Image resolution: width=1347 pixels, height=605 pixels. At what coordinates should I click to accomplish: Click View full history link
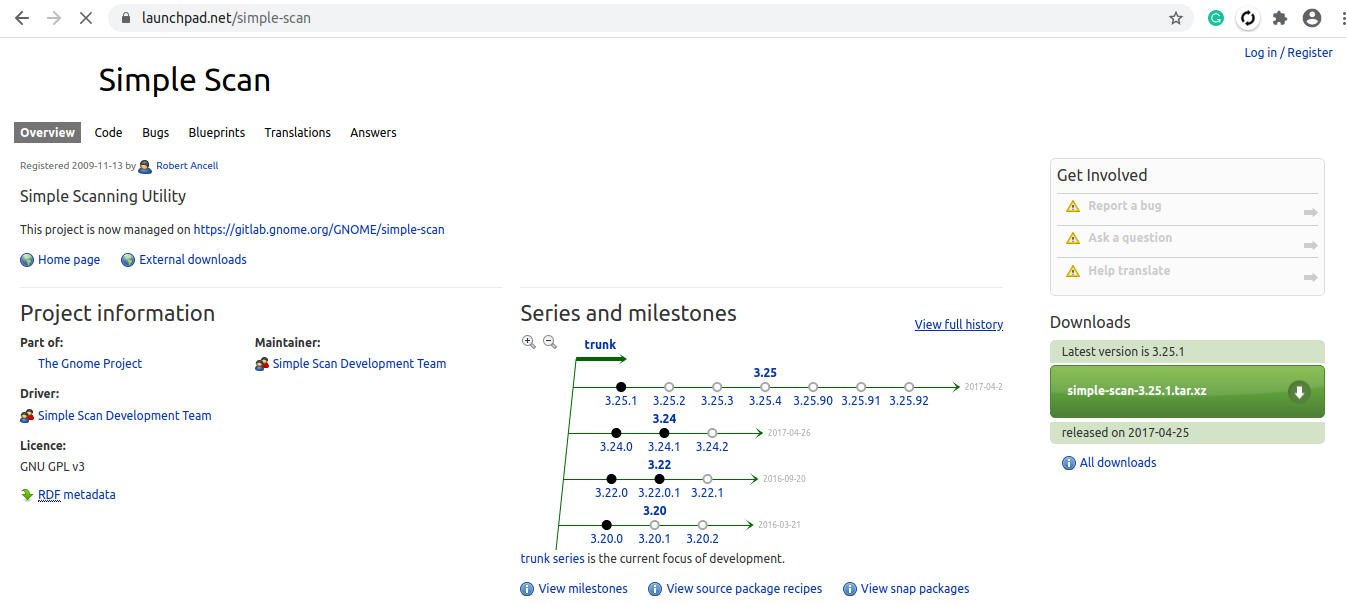(959, 324)
